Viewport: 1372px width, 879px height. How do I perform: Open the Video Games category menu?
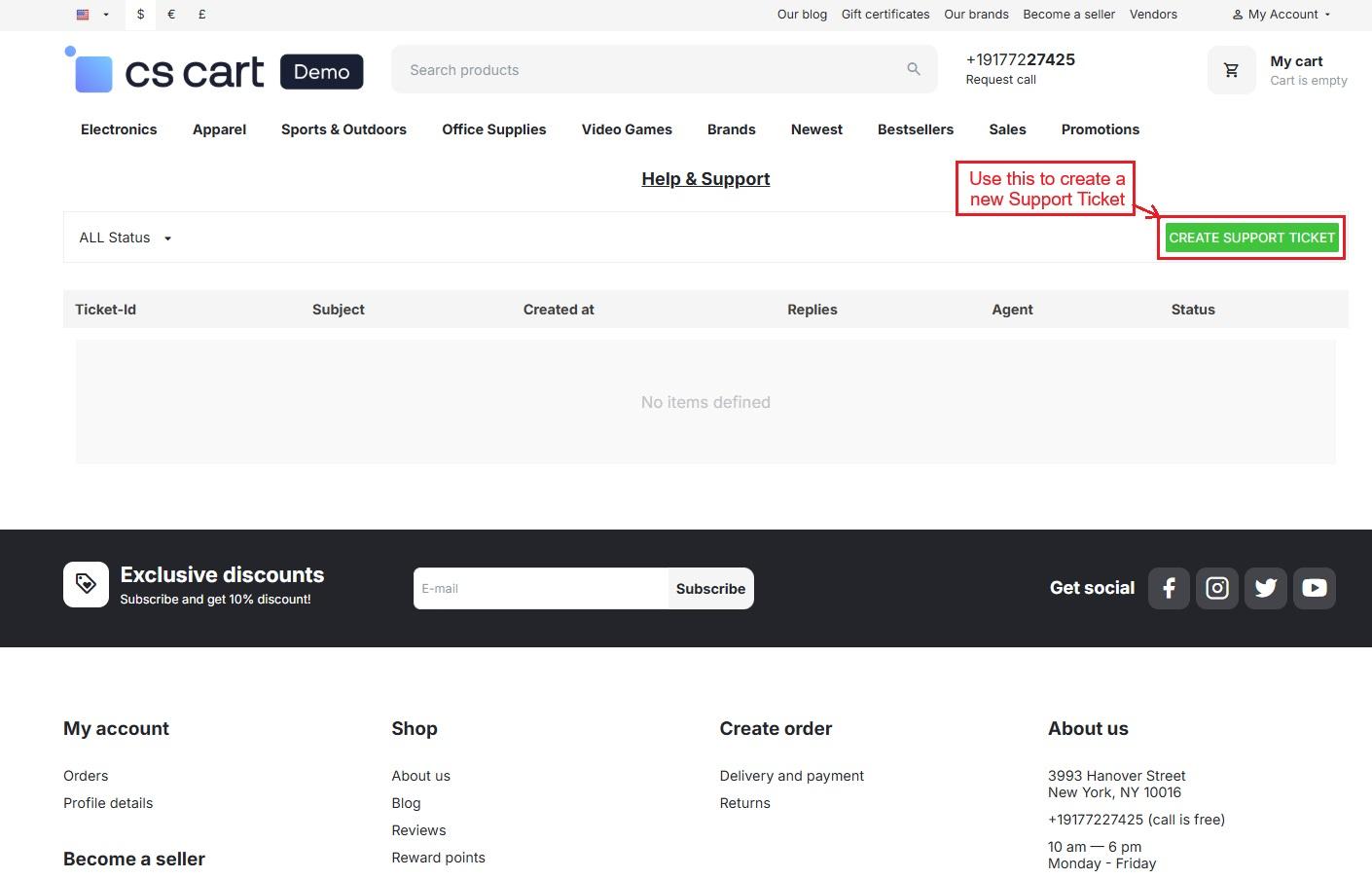tap(627, 129)
